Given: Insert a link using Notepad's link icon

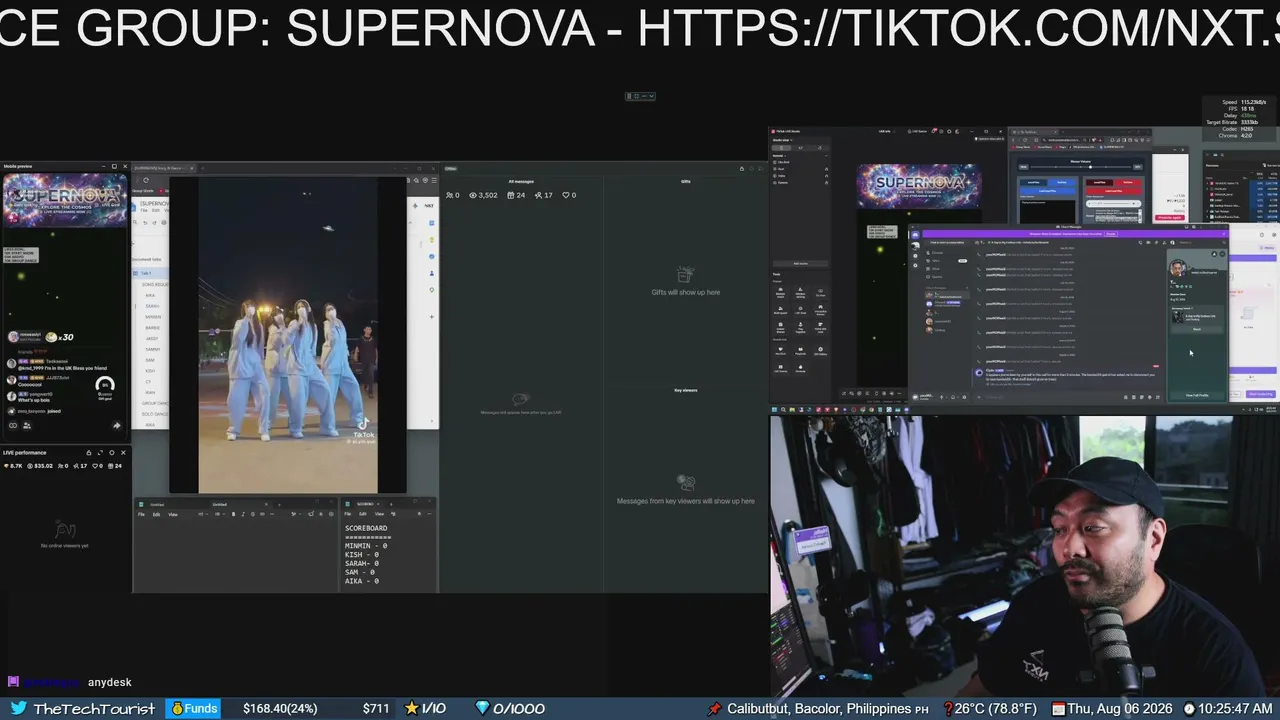Looking at the screenshot, I should click(x=263, y=514).
